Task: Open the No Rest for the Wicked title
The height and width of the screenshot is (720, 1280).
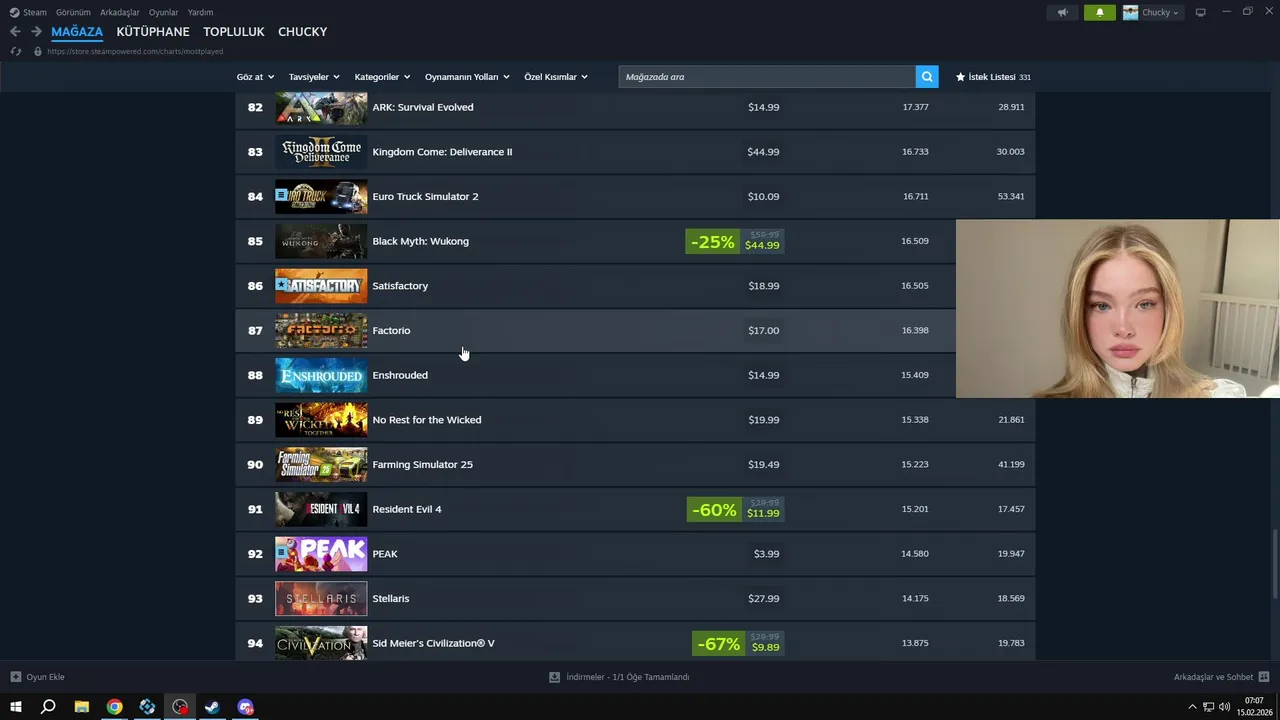Action: pyautogui.click(x=426, y=420)
